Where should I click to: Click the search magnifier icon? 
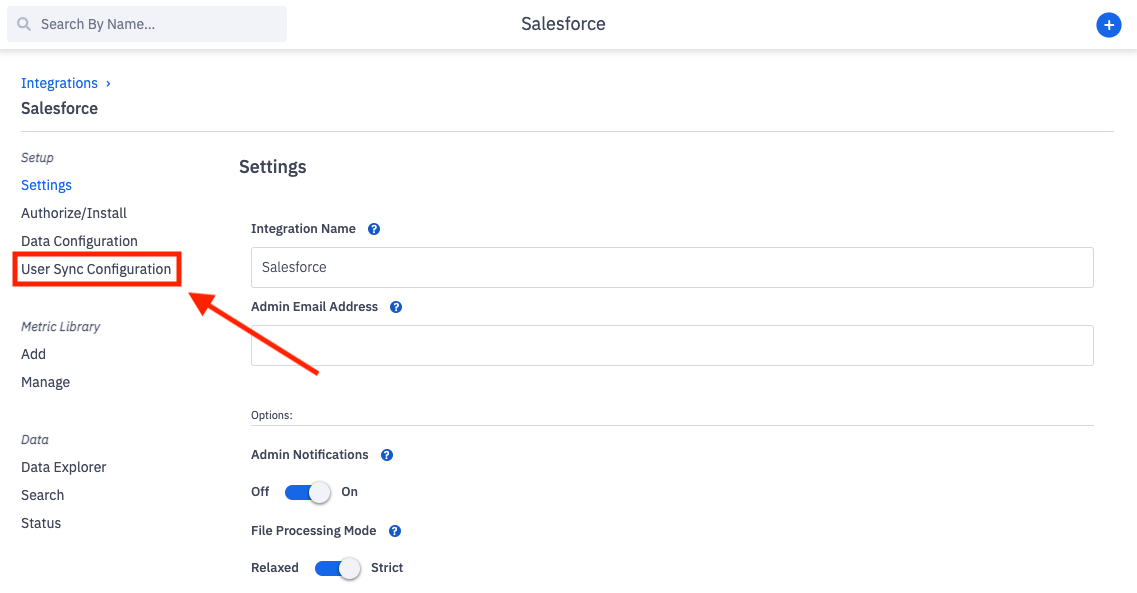[25, 24]
